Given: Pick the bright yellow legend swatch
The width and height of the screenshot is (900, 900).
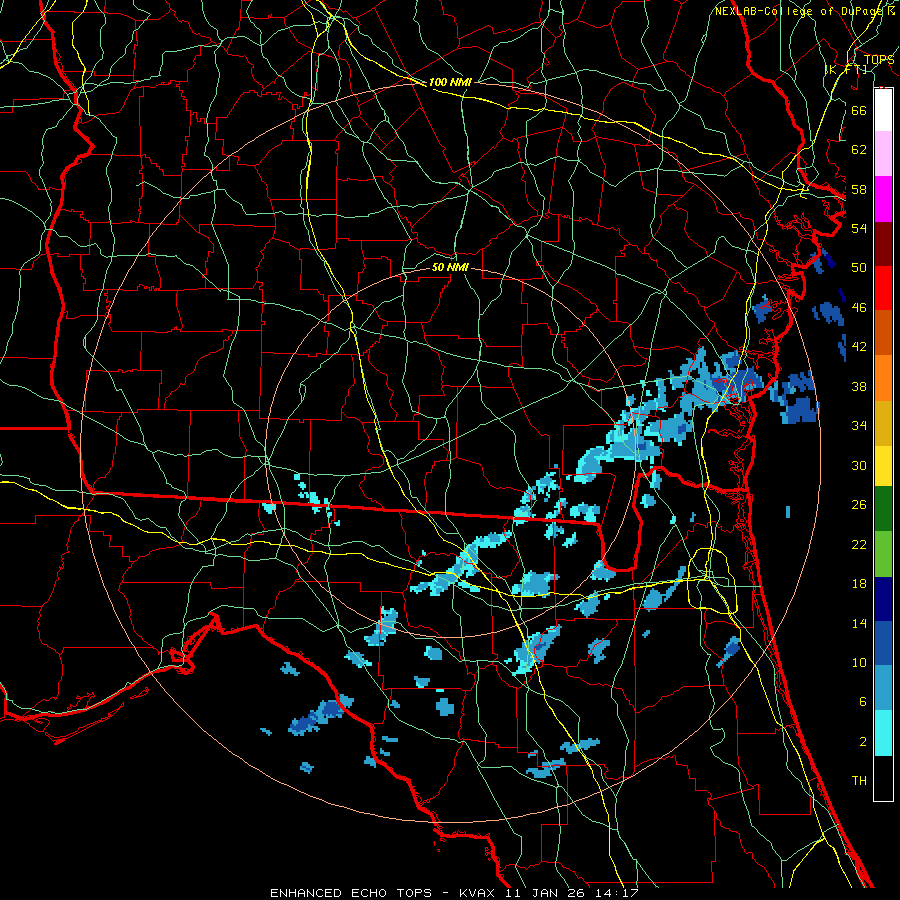Looking at the screenshot, I should (x=883, y=466).
